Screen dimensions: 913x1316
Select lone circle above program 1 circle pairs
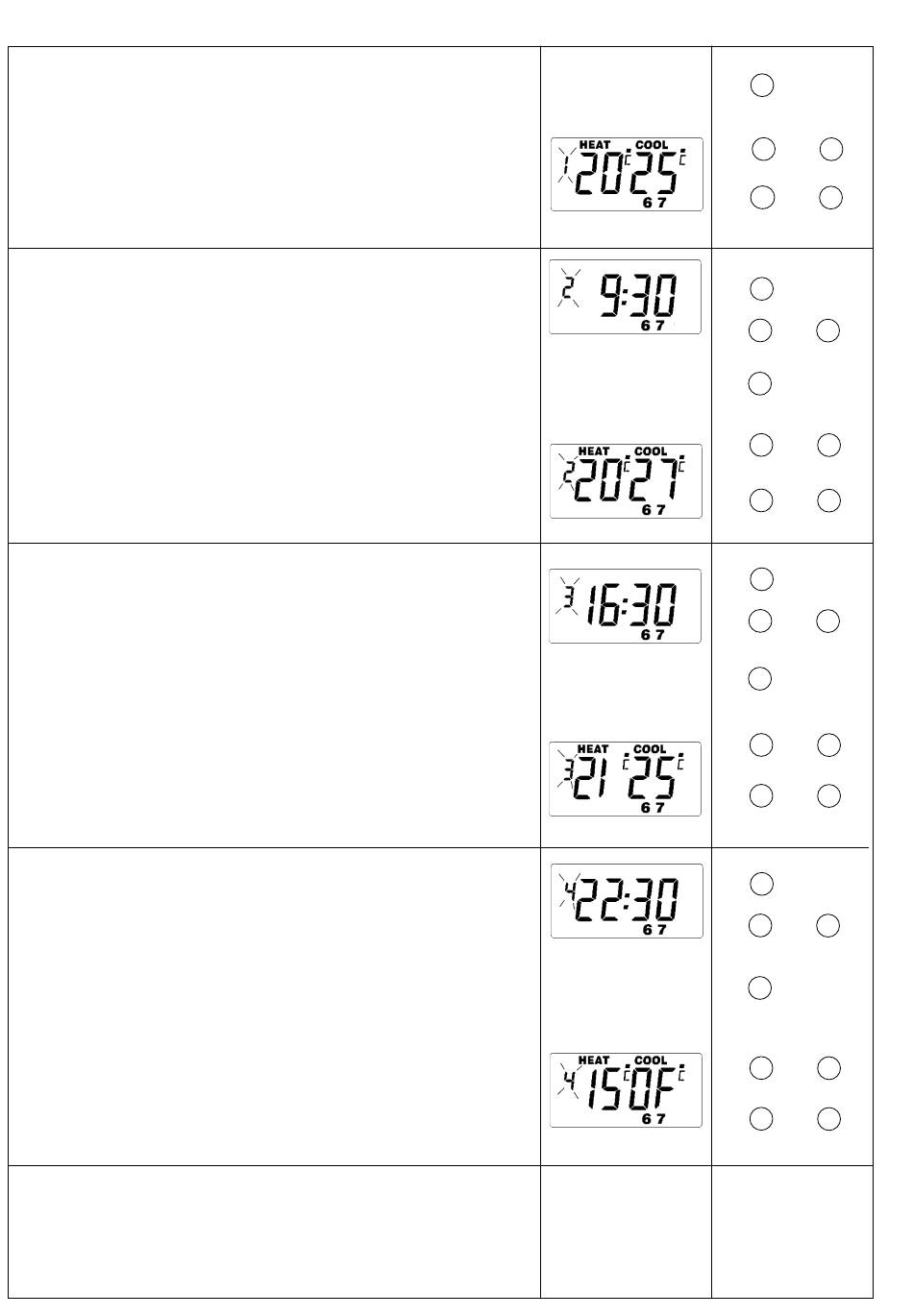click(762, 85)
